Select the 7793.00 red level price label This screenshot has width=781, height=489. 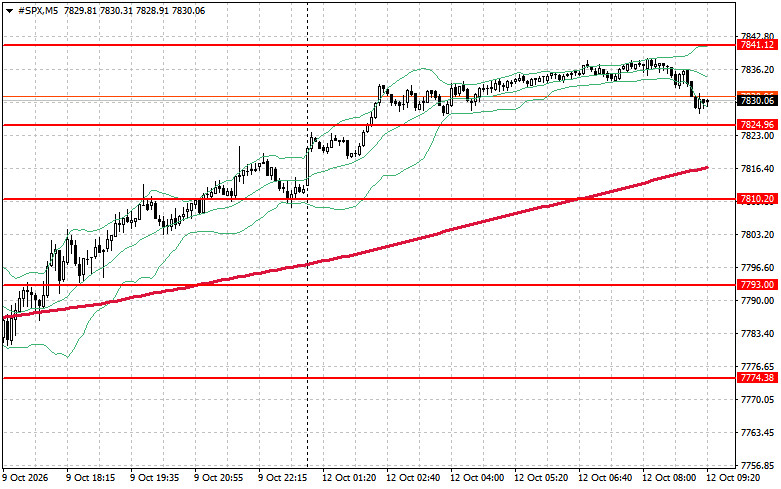(x=757, y=285)
